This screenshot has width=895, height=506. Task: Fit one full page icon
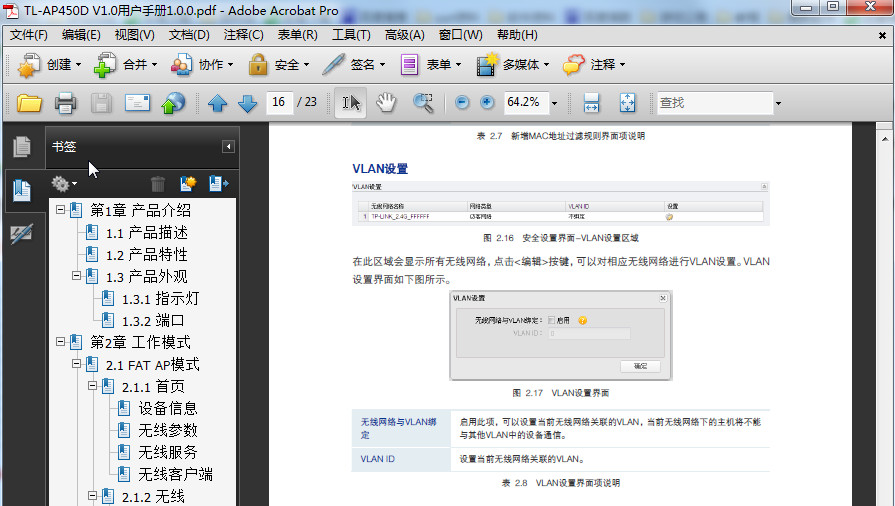627,103
